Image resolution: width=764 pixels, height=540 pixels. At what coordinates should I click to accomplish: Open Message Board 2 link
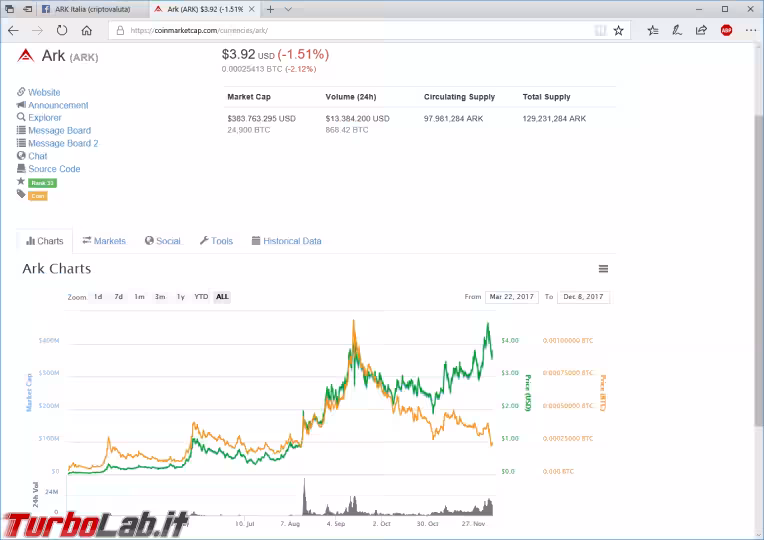coord(63,143)
